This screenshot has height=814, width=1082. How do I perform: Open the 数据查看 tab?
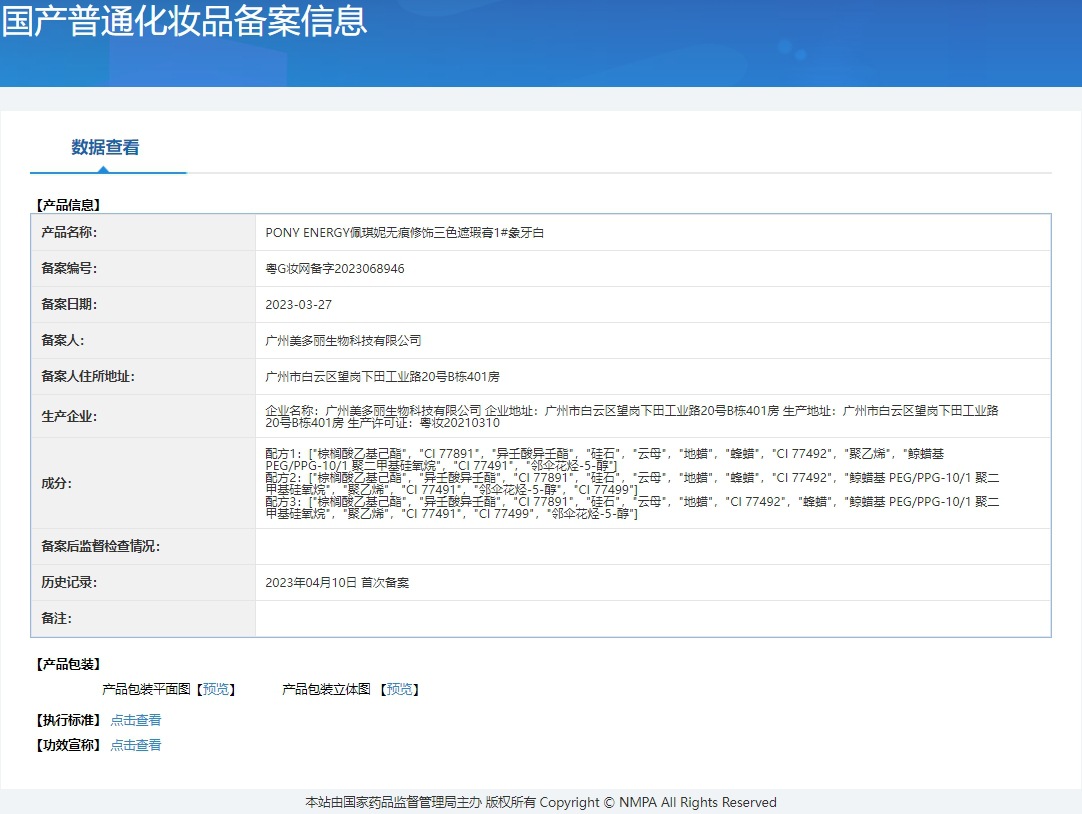106,147
